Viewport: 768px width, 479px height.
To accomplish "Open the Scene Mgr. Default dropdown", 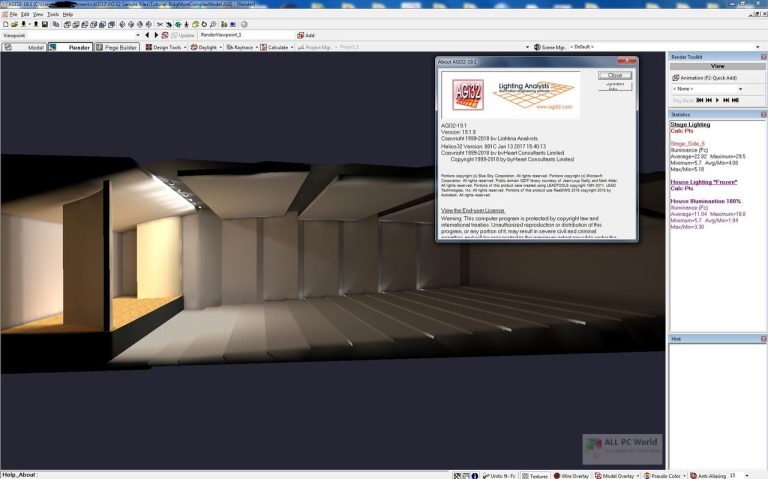I will 758,47.
